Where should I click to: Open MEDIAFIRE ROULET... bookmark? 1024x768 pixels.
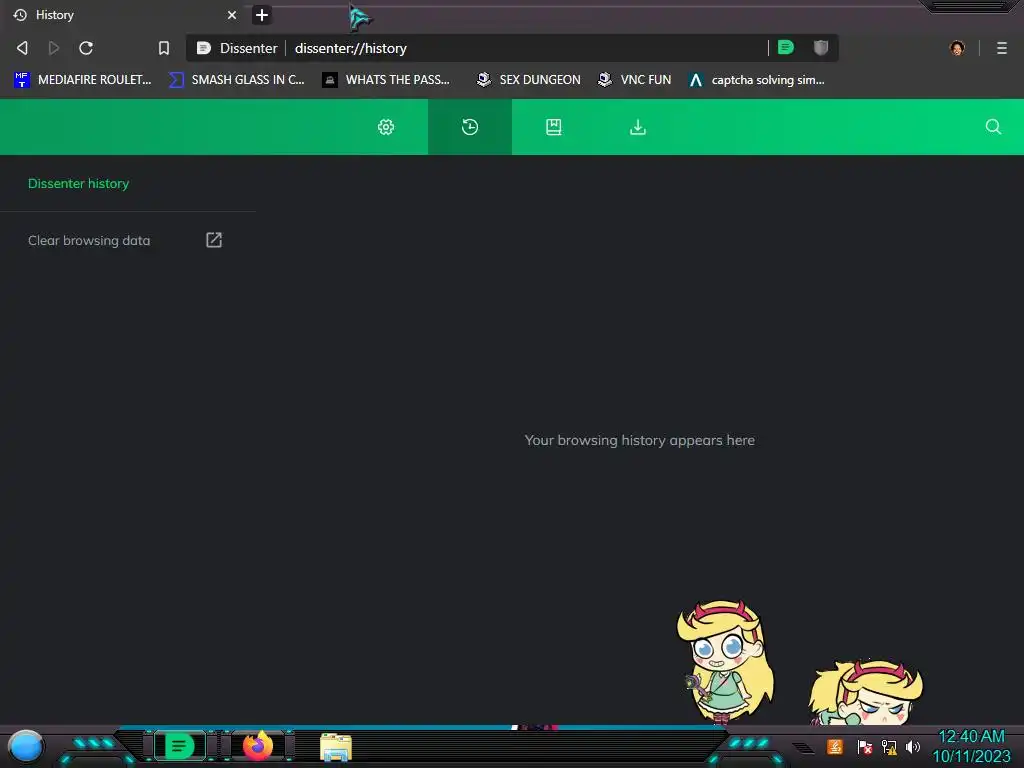point(82,80)
